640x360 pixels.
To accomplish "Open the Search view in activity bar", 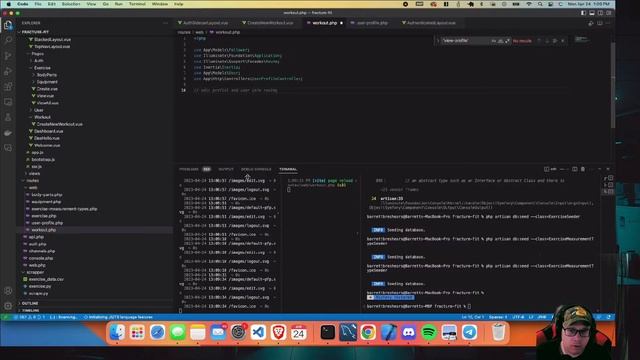I will (x=8, y=40).
